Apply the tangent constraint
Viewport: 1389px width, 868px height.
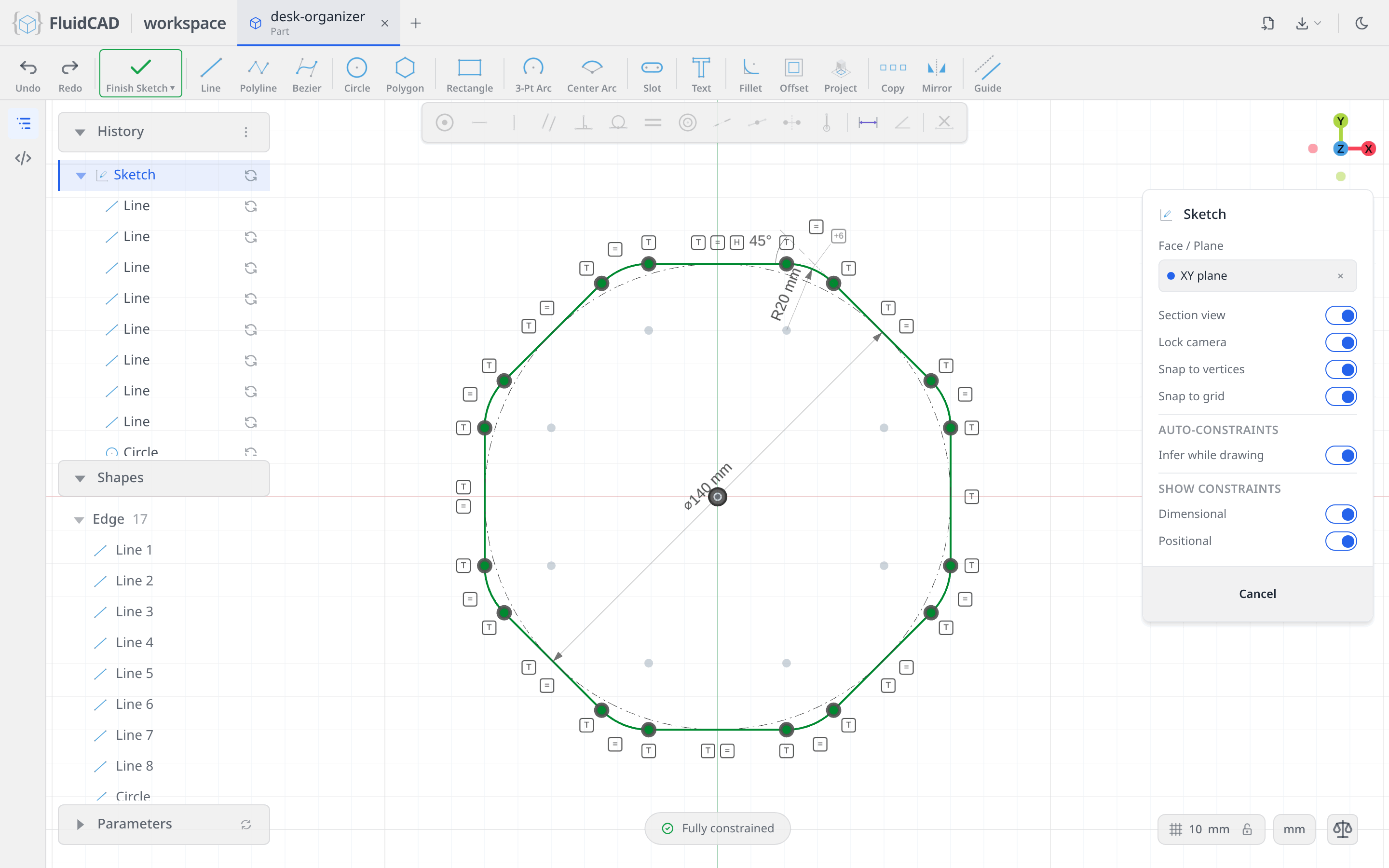618,122
